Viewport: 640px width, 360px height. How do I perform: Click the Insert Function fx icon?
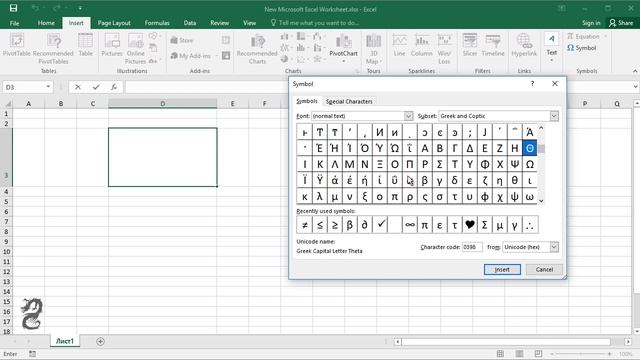coord(114,87)
